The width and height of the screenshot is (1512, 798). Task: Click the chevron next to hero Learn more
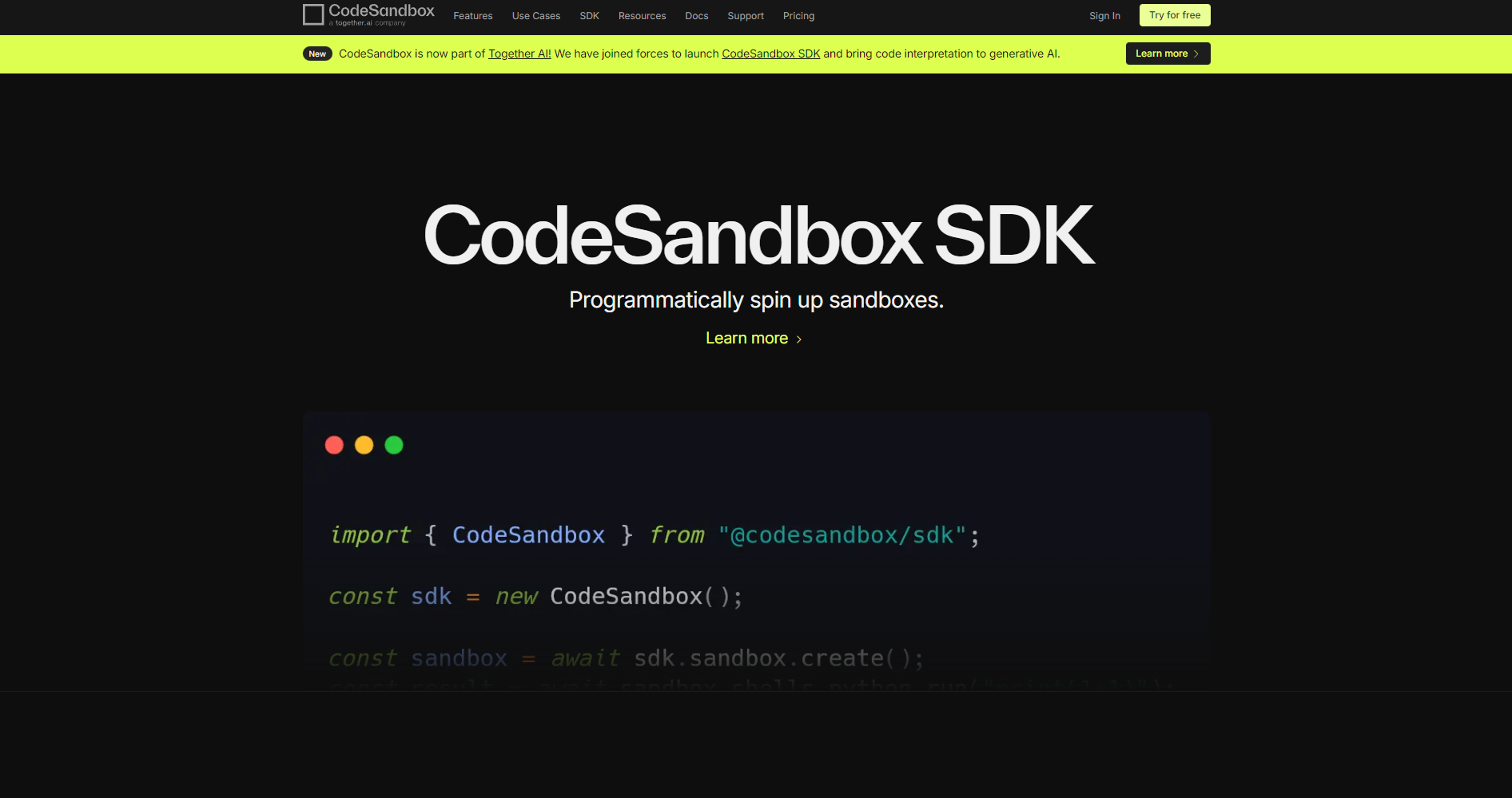click(x=799, y=339)
